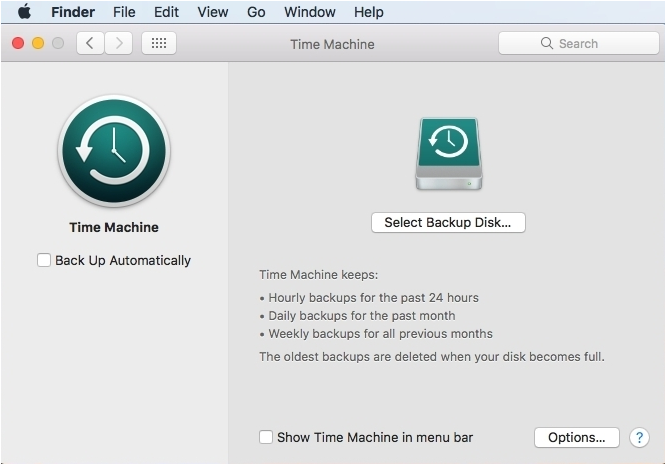Close the window with the red button
This screenshot has width=666, height=465.
pos(18,43)
